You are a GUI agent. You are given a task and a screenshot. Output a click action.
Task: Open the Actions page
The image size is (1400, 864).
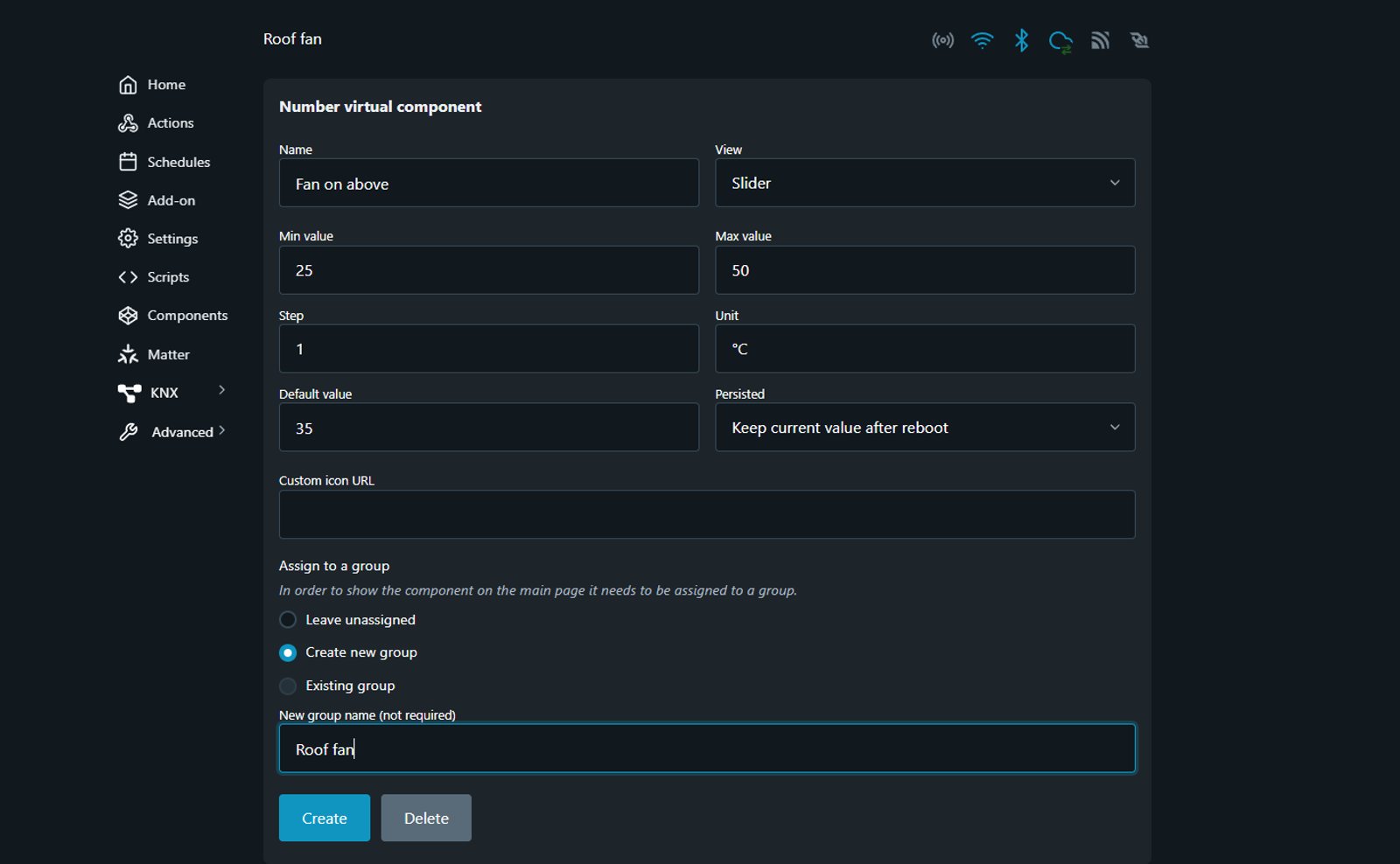pyautogui.click(x=171, y=123)
